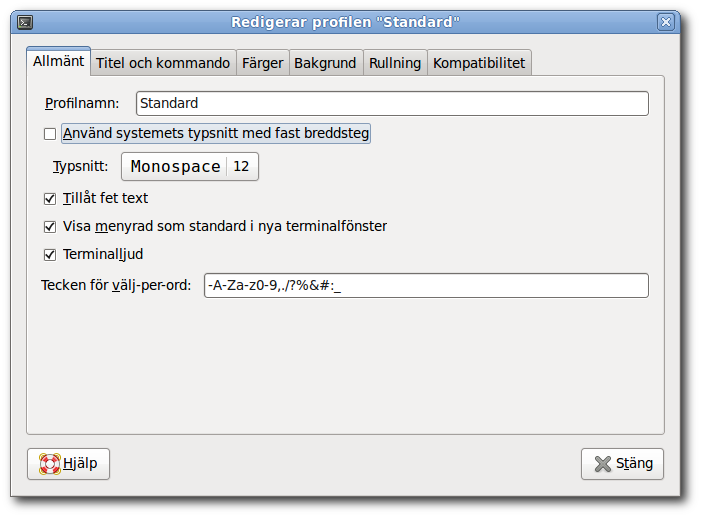
Task: Uncheck Tillåt fet text
Action: pos(50,199)
